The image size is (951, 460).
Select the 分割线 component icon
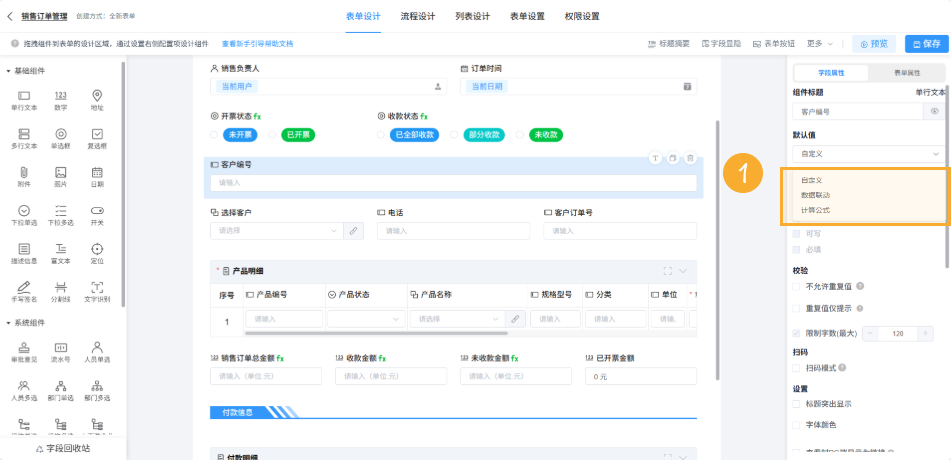[x=61, y=287]
